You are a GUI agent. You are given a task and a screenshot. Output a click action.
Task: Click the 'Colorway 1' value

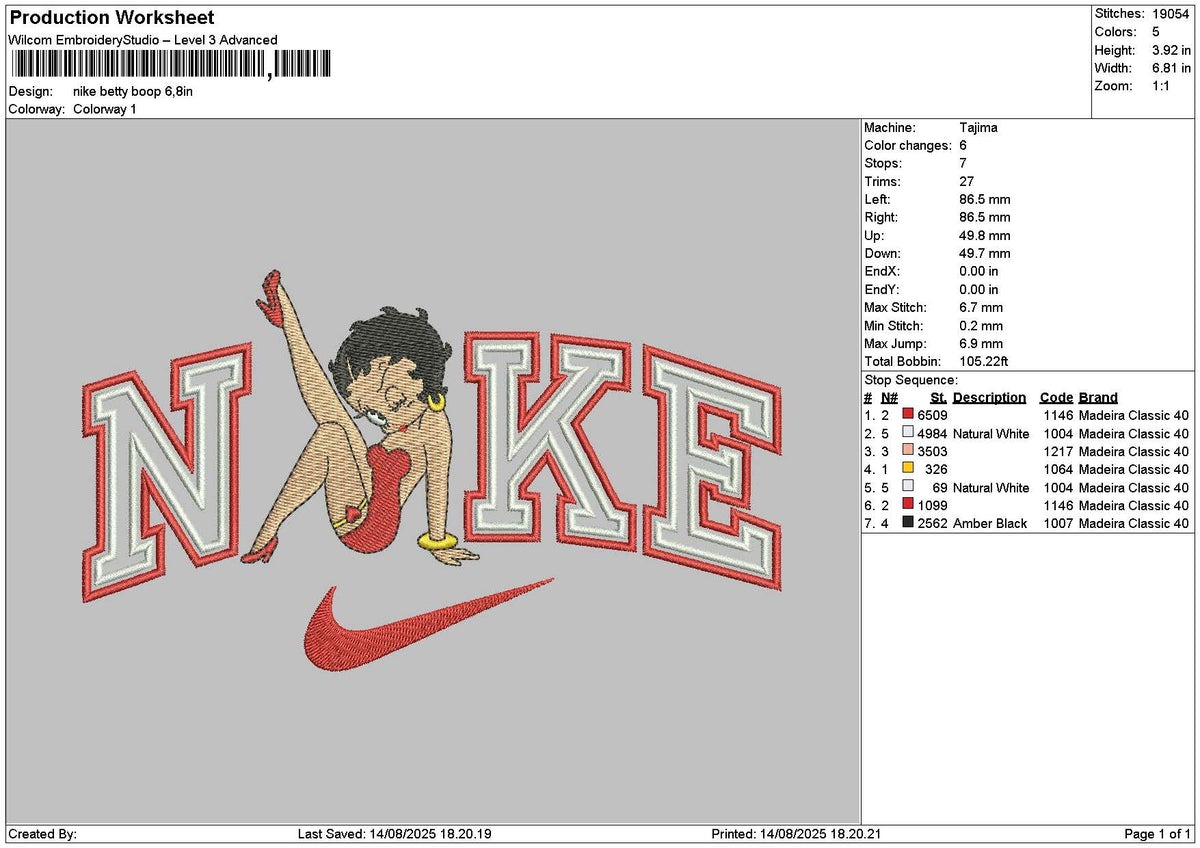click(x=105, y=109)
